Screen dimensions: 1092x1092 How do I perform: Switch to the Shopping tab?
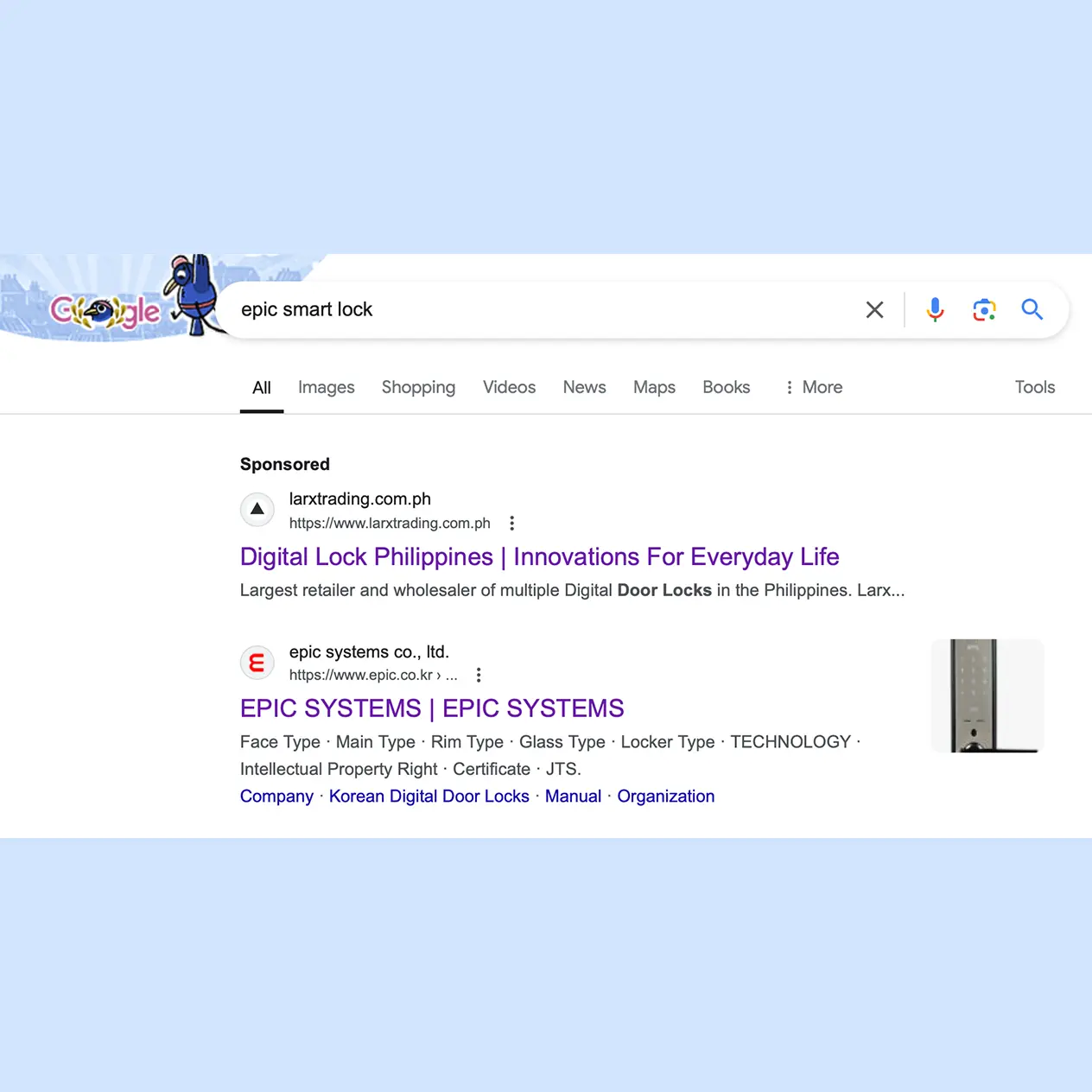coord(418,387)
